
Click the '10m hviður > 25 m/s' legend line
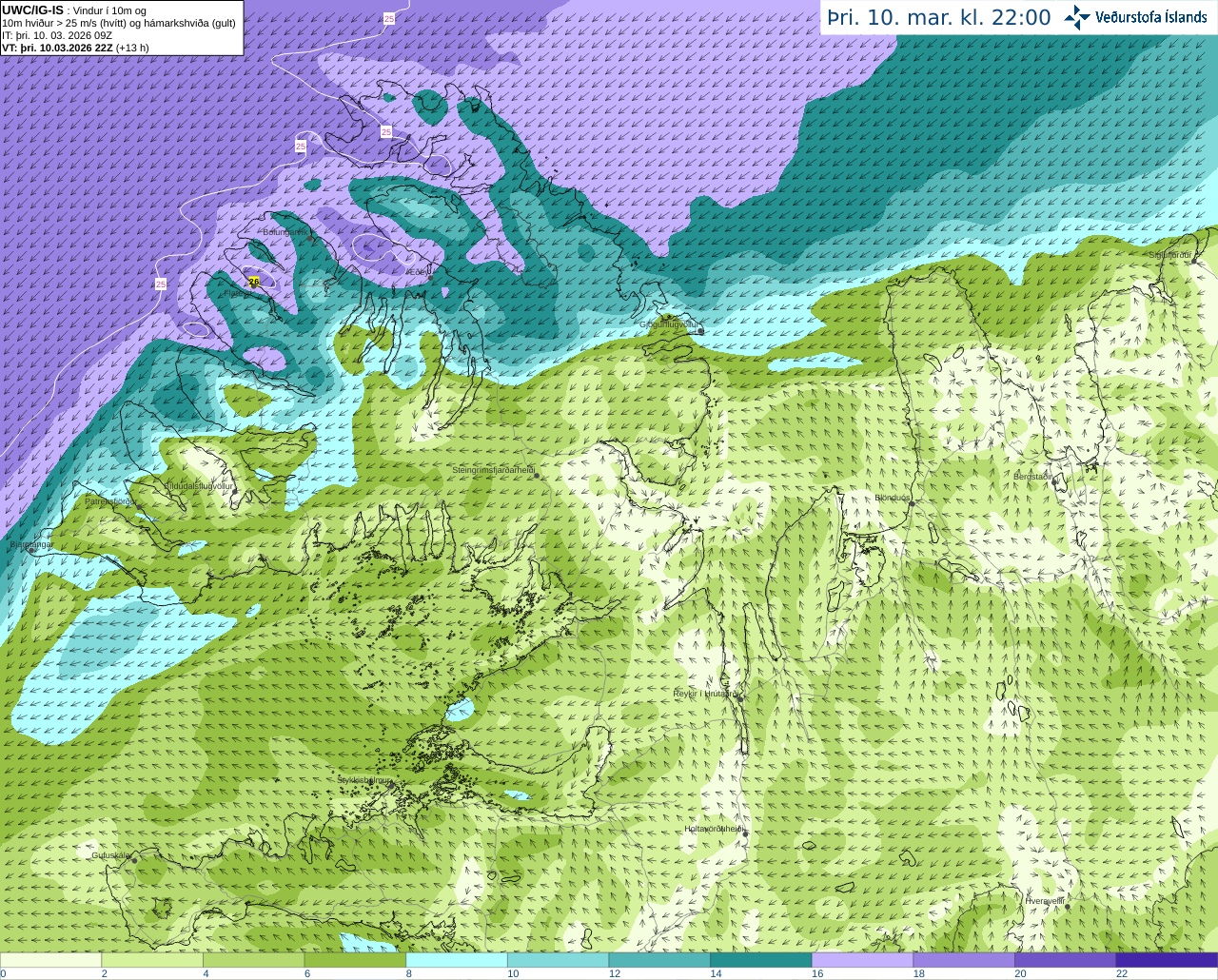pos(120,23)
